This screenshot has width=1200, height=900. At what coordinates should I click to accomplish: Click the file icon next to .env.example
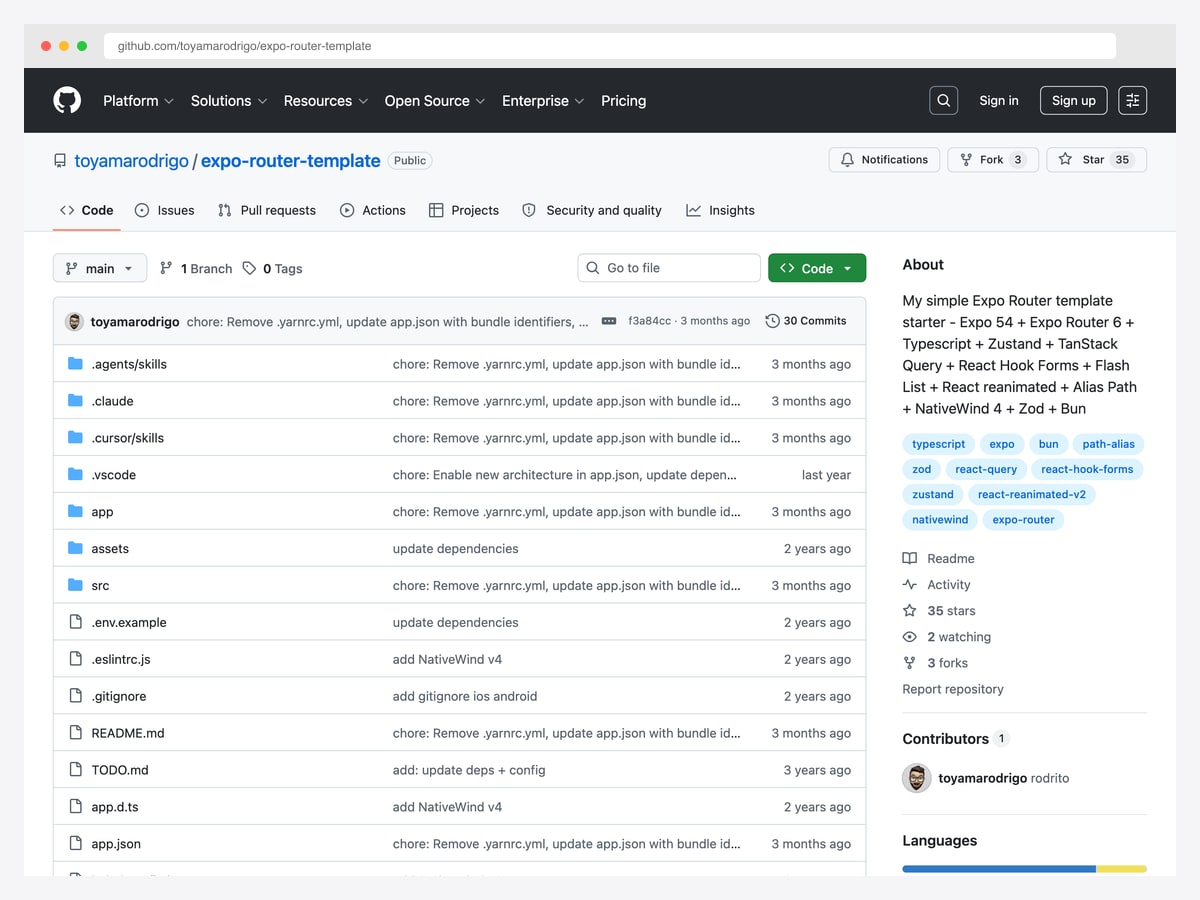pos(75,622)
